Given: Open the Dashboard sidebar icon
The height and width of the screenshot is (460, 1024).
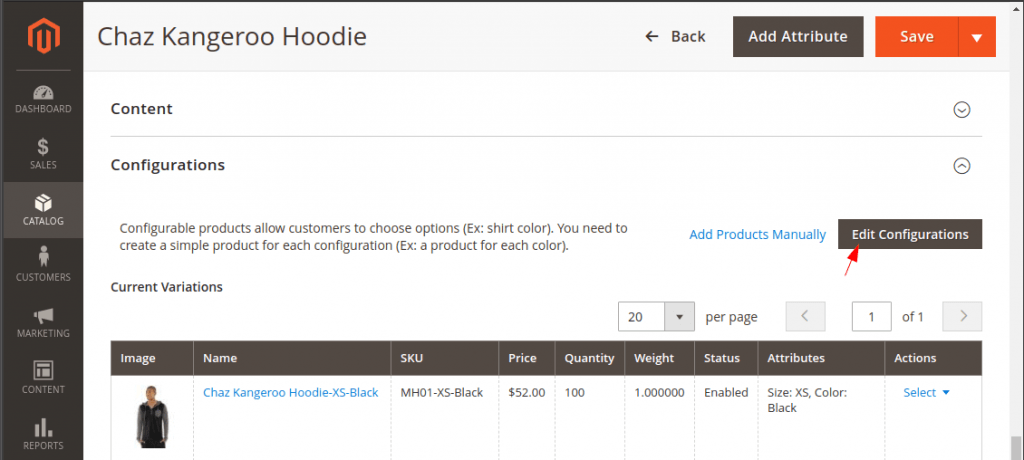Looking at the screenshot, I should (42, 93).
